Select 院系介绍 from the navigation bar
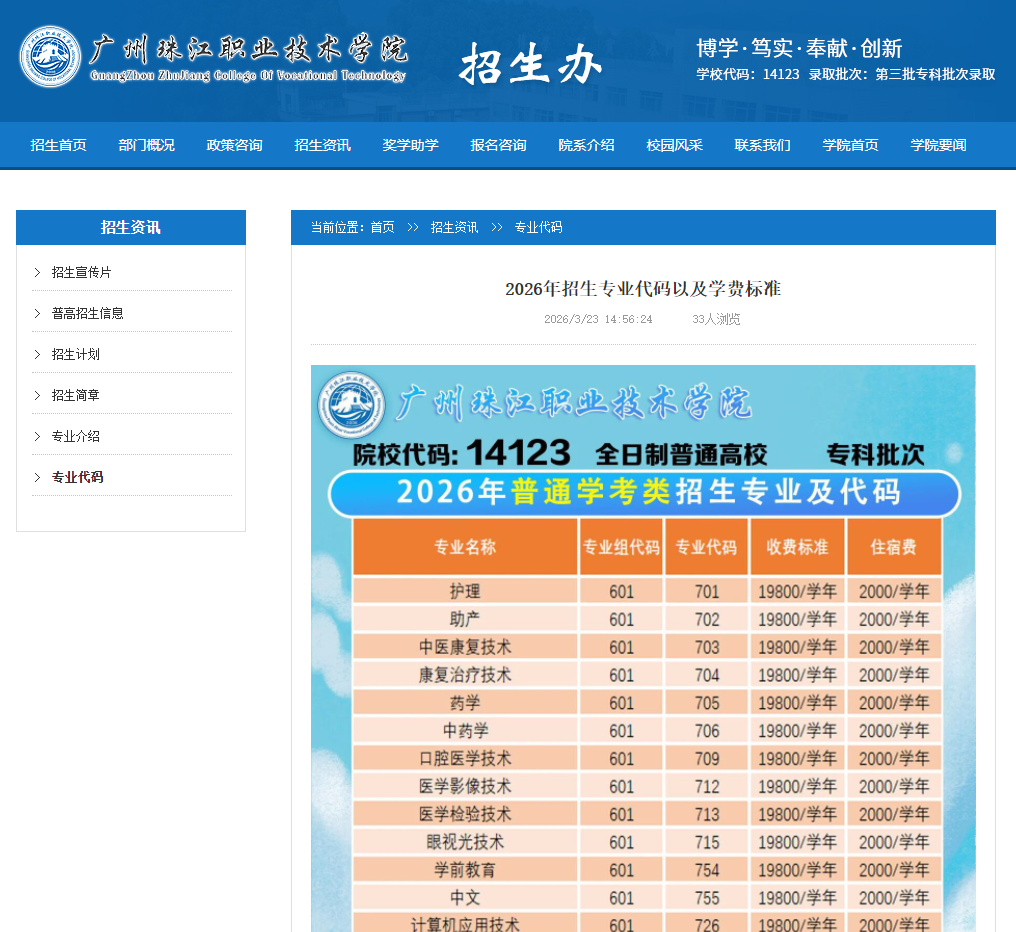Screen dimensions: 1016x932 (586, 145)
